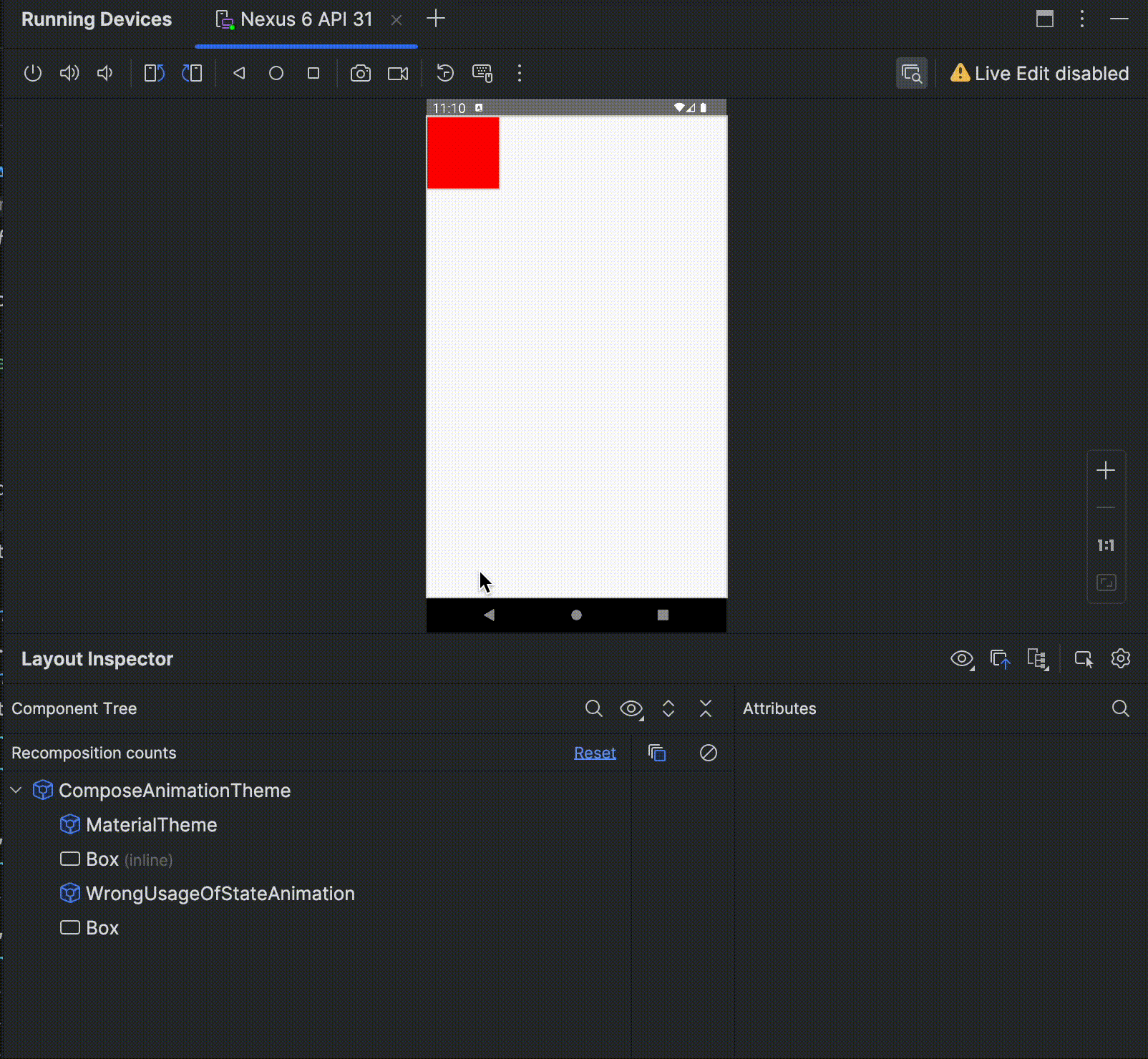Lower emulator volume with volume down icon

click(105, 73)
